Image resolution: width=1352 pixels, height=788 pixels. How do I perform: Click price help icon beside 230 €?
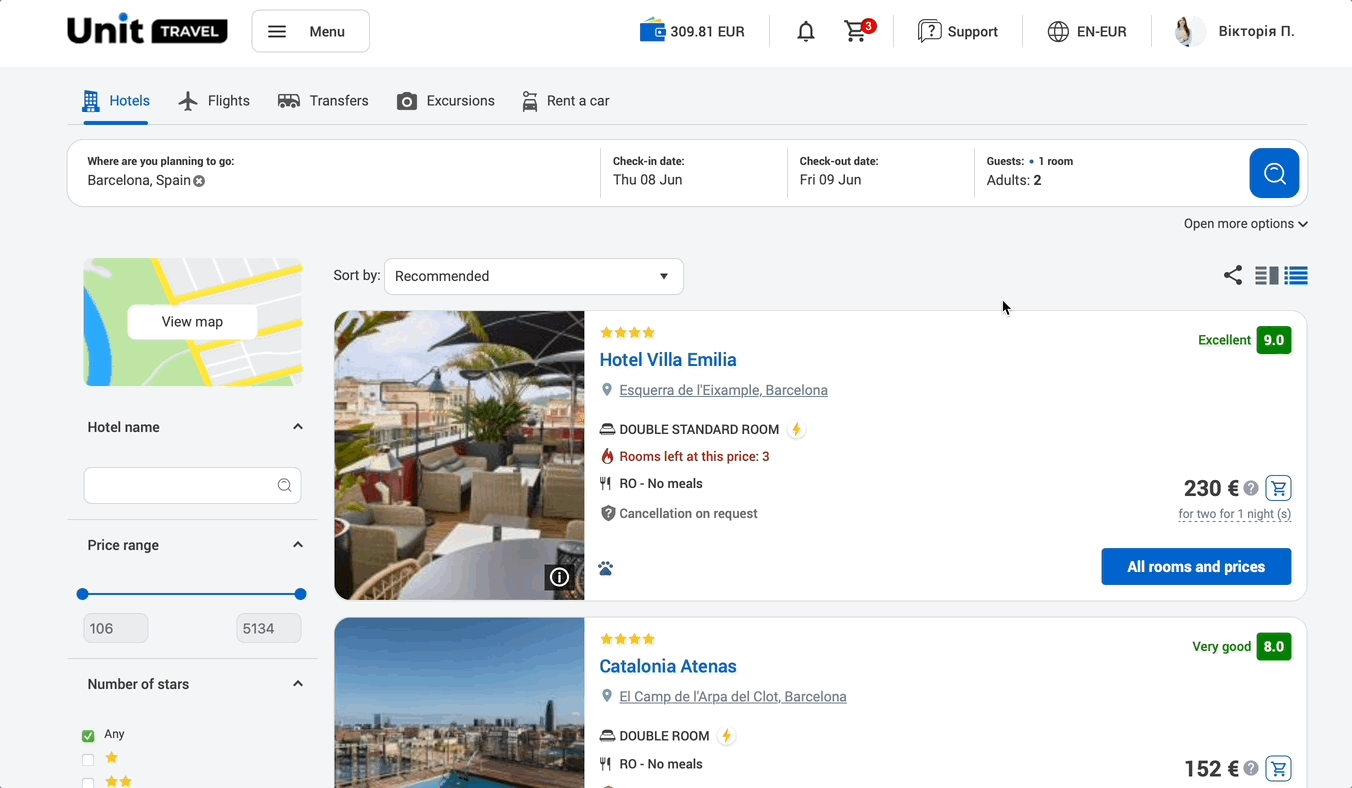pyautogui.click(x=1251, y=489)
